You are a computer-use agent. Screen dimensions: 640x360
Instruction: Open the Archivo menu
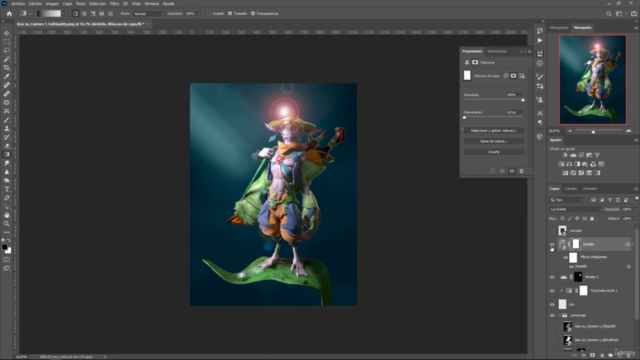point(18,3)
